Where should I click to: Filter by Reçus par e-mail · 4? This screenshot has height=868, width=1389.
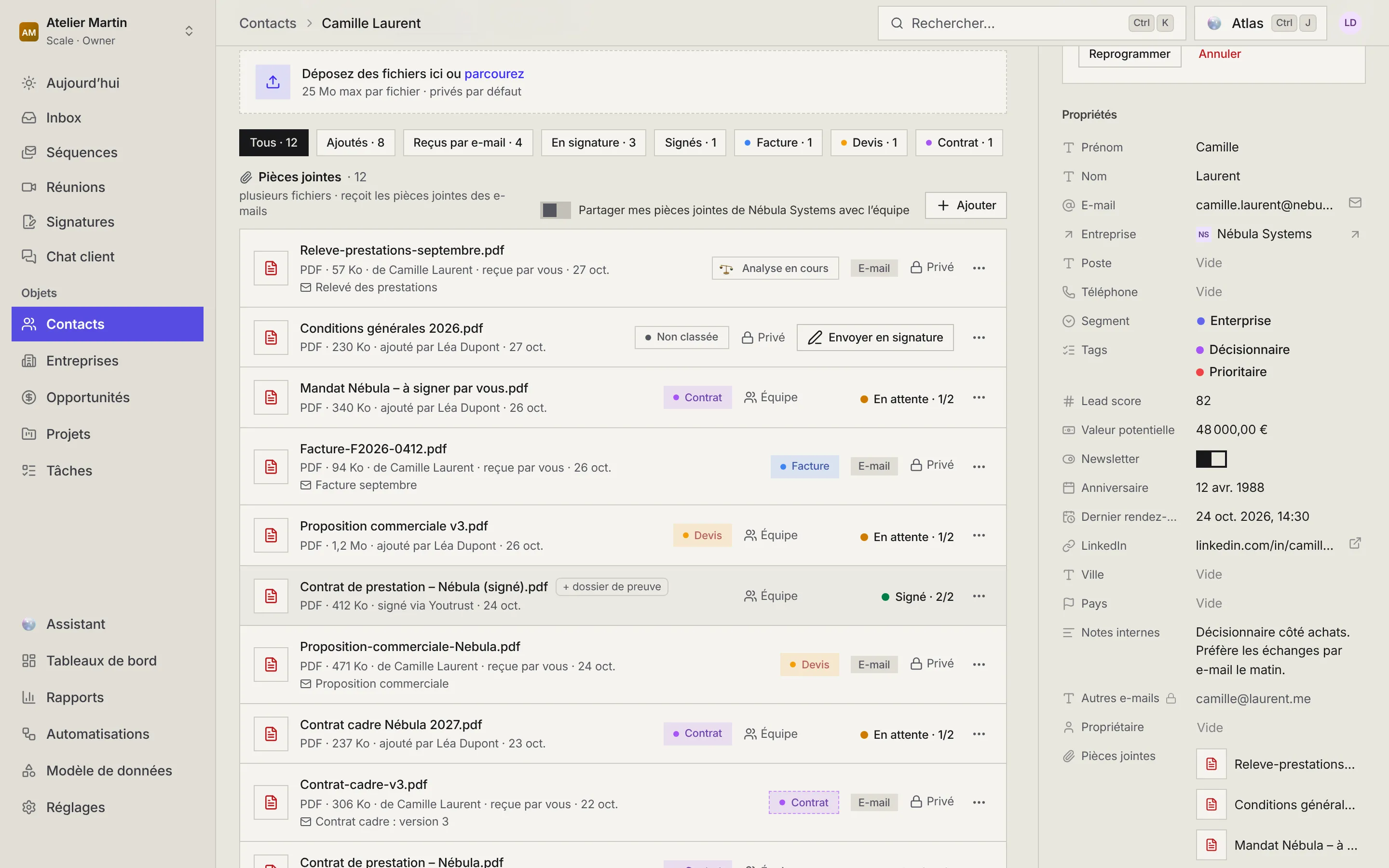[468, 142]
